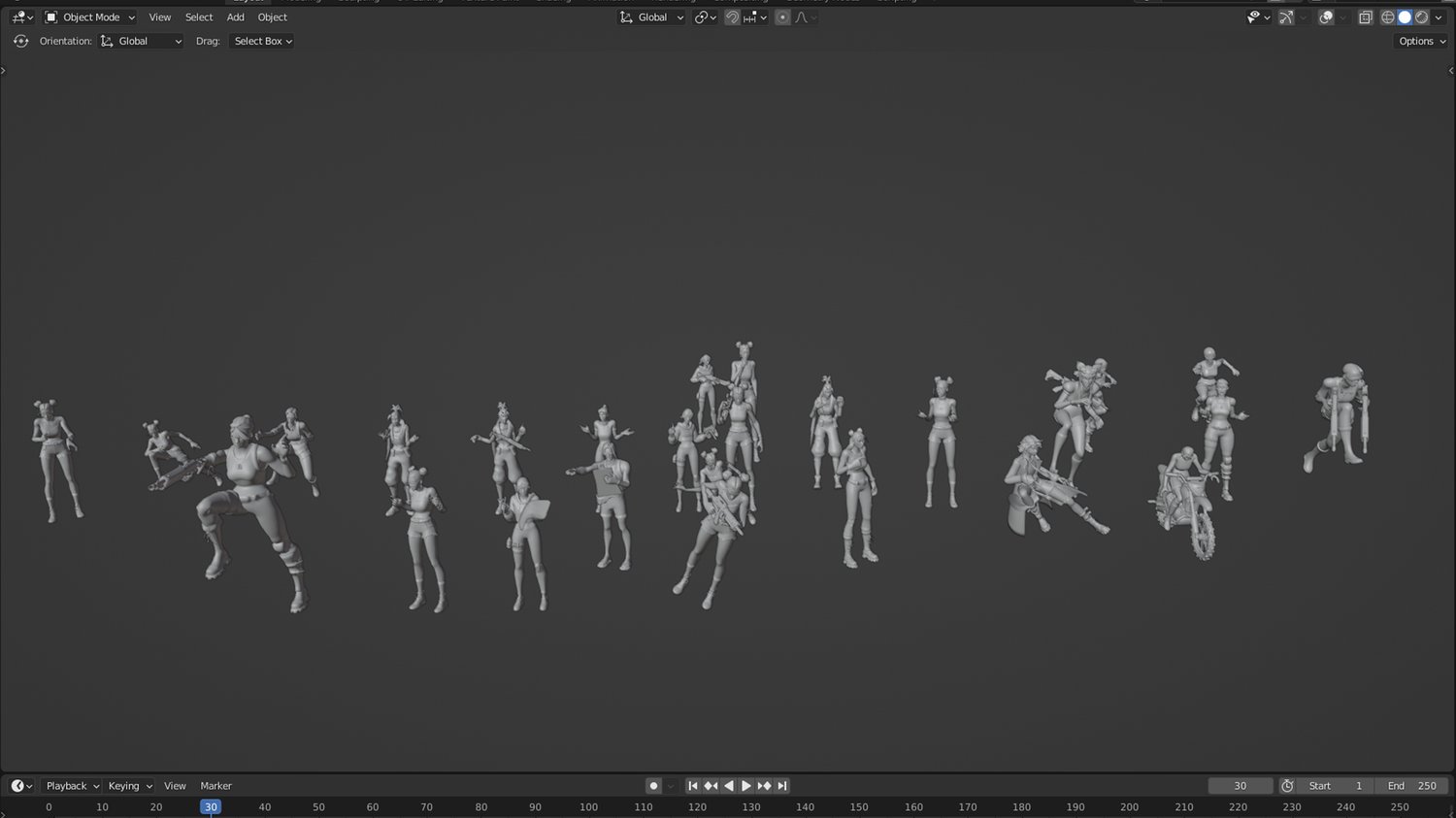1456x818 pixels.
Task: Jump to next keyframe
Action: click(x=764, y=786)
